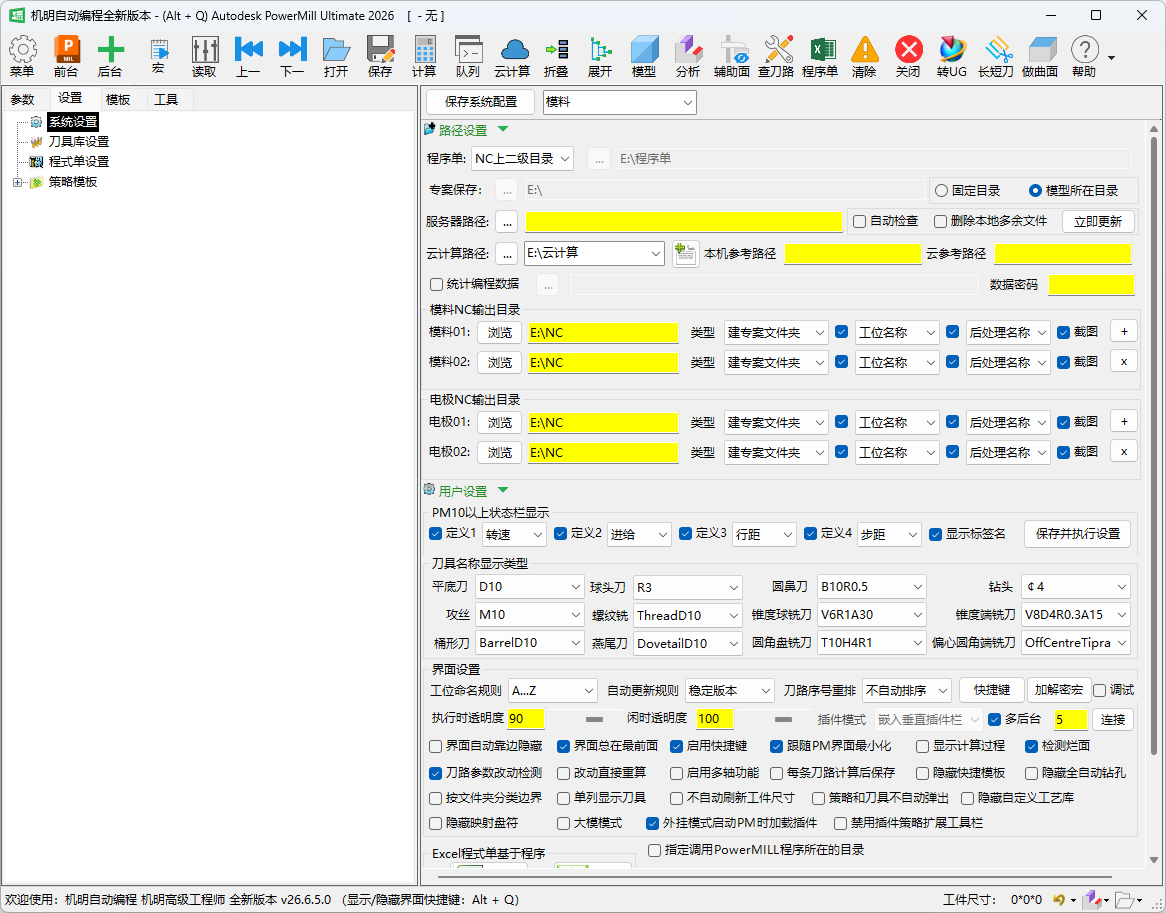The height and width of the screenshot is (913, 1166).
Task: Click the 读取 sliders icon
Action: click(204, 57)
